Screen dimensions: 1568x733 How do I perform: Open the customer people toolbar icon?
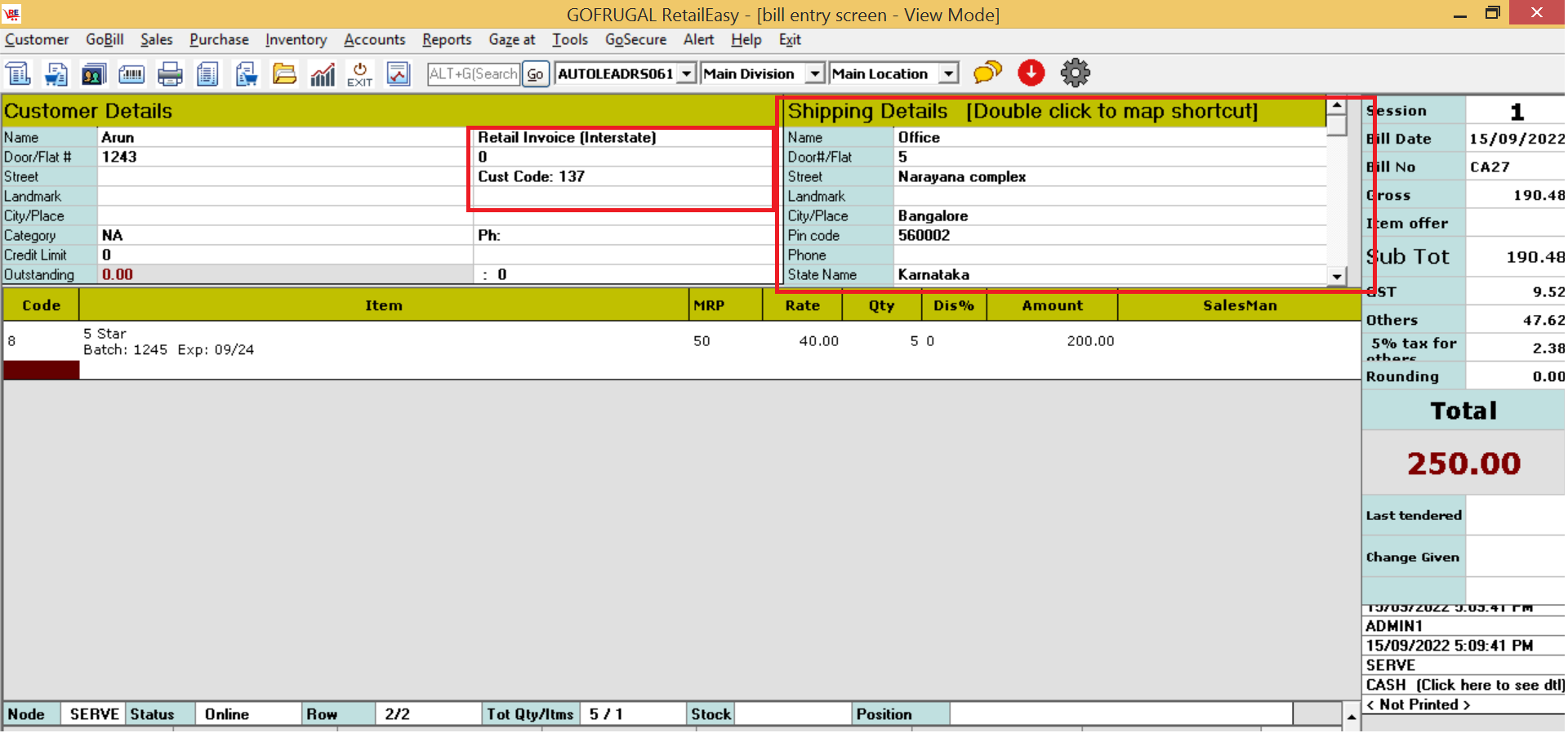coord(93,73)
